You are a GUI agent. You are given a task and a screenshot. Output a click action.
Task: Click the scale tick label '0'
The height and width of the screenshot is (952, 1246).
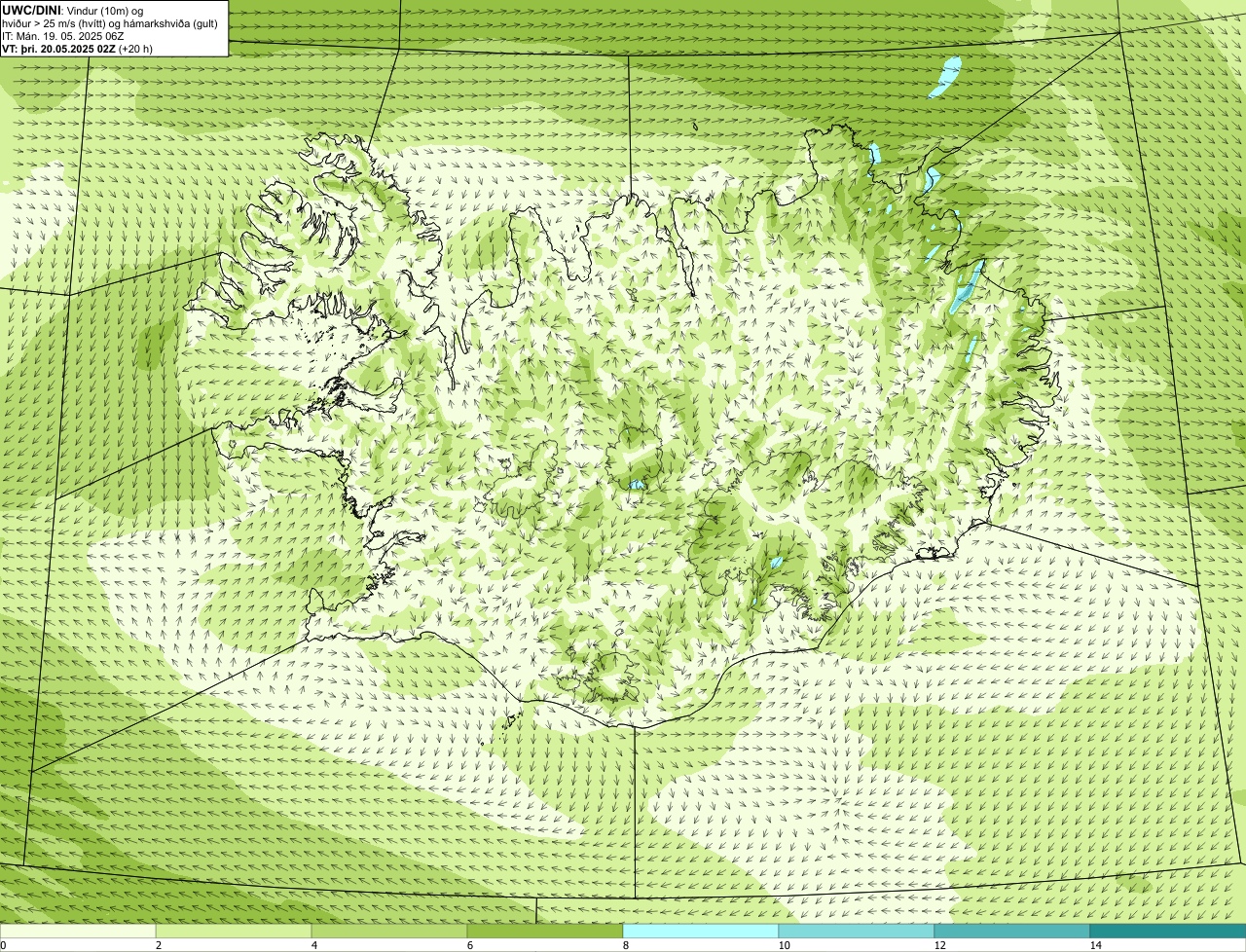pos(3,945)
